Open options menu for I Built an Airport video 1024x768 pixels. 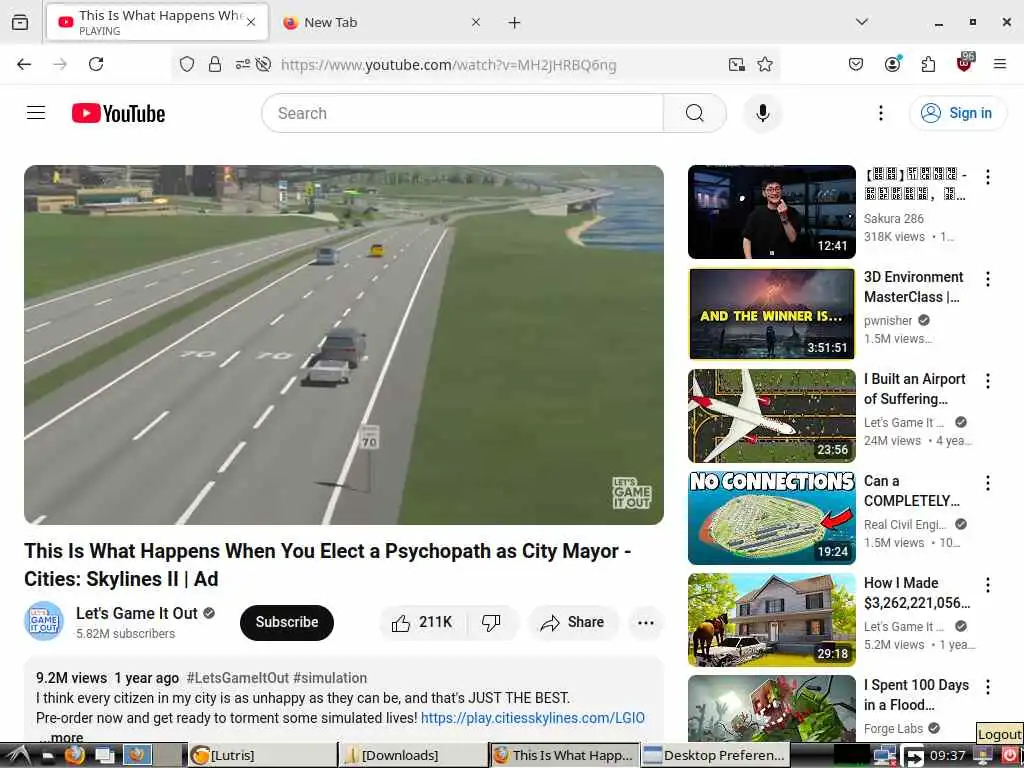coord(987,381)
